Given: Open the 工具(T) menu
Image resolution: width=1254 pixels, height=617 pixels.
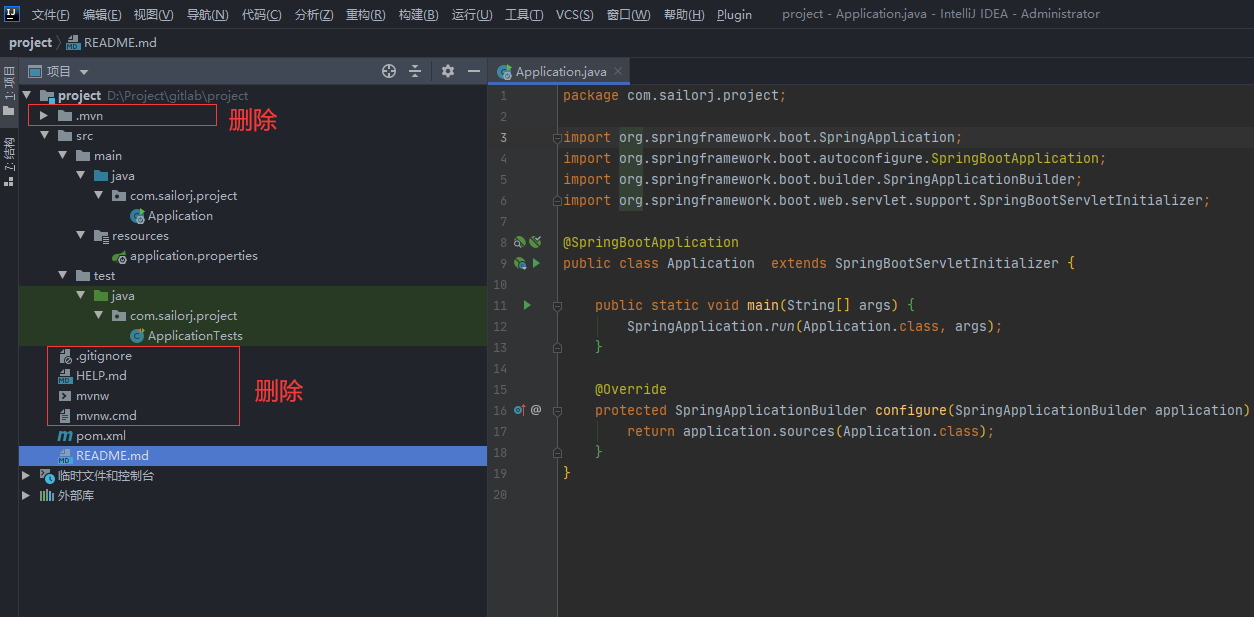Looking at the screenshot, I should [x=524, y=14].
